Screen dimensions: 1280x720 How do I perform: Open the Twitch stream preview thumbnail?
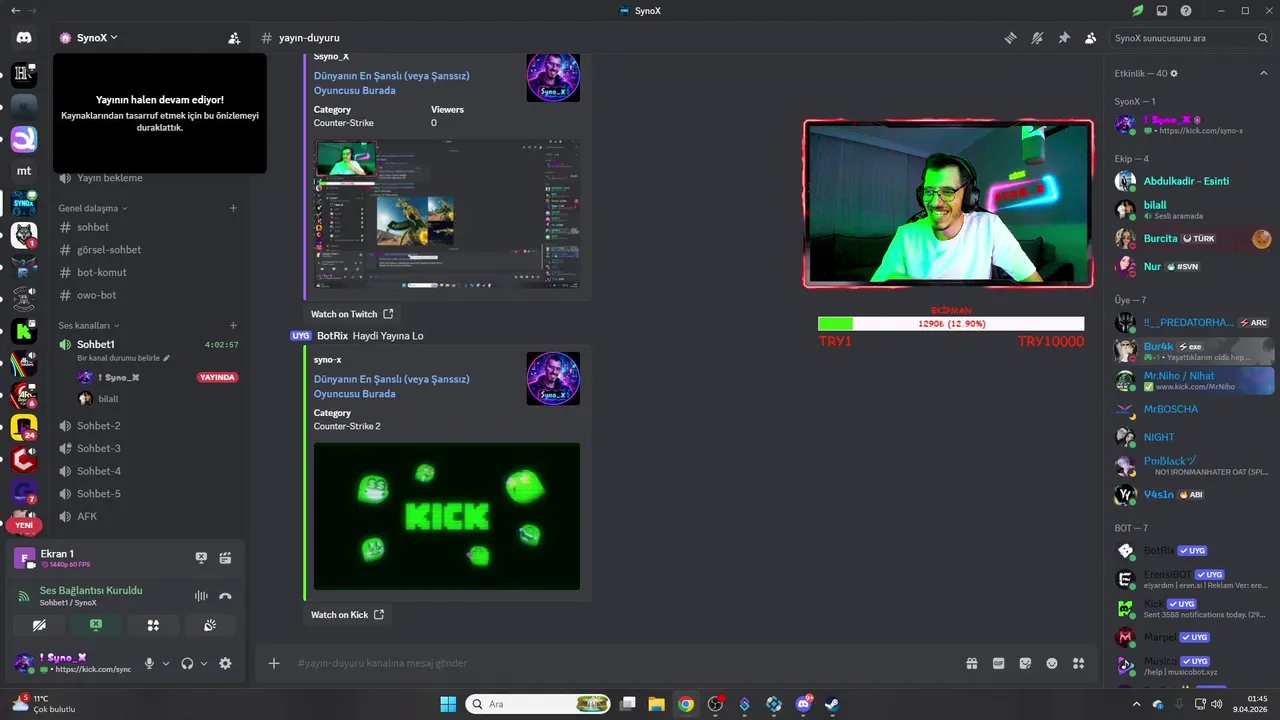(447, 214)
